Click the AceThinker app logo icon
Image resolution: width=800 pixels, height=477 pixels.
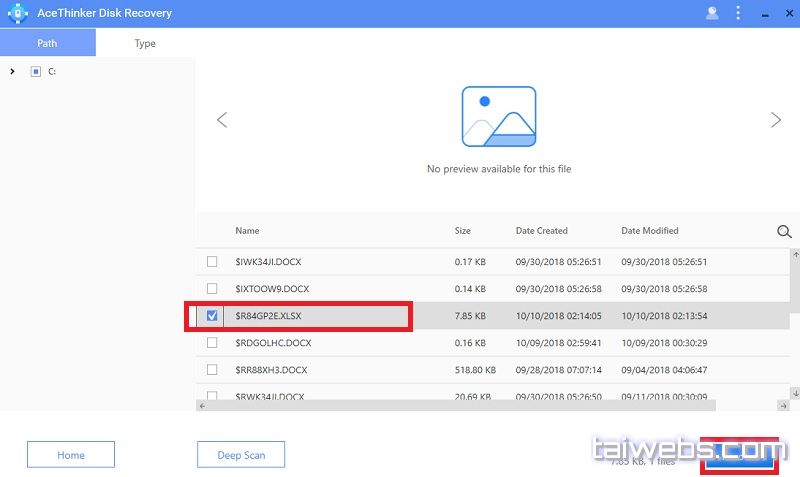click(x=16, y=13)
